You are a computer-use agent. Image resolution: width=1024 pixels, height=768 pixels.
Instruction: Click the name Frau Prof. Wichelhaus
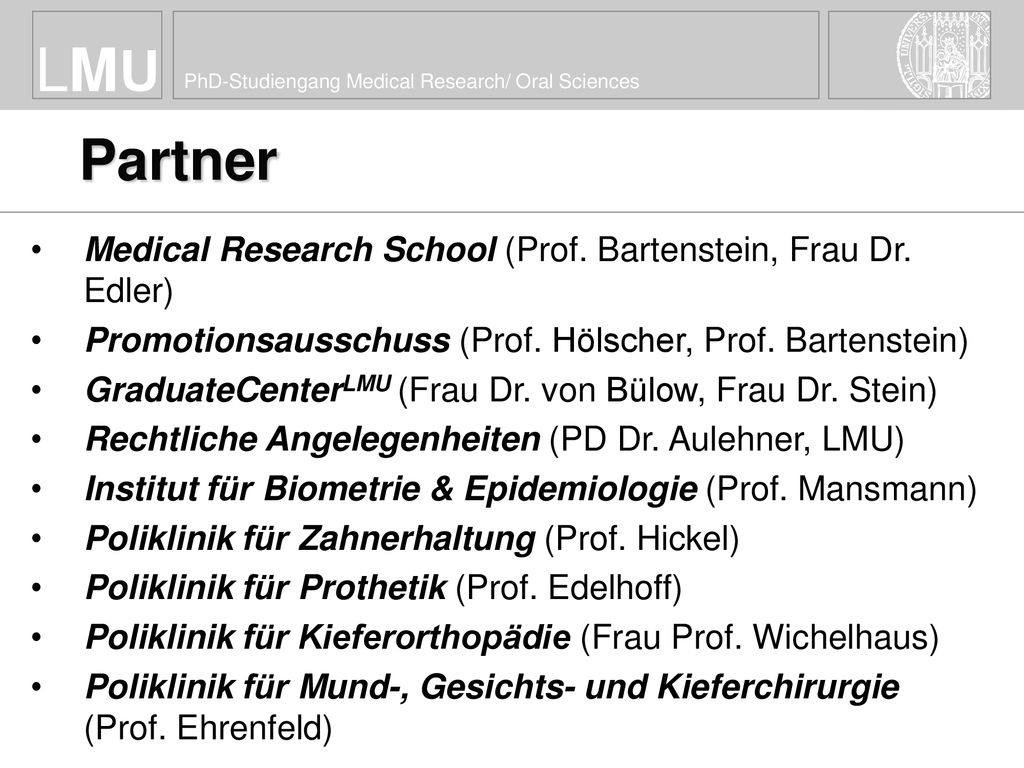(x=759, y=637)
